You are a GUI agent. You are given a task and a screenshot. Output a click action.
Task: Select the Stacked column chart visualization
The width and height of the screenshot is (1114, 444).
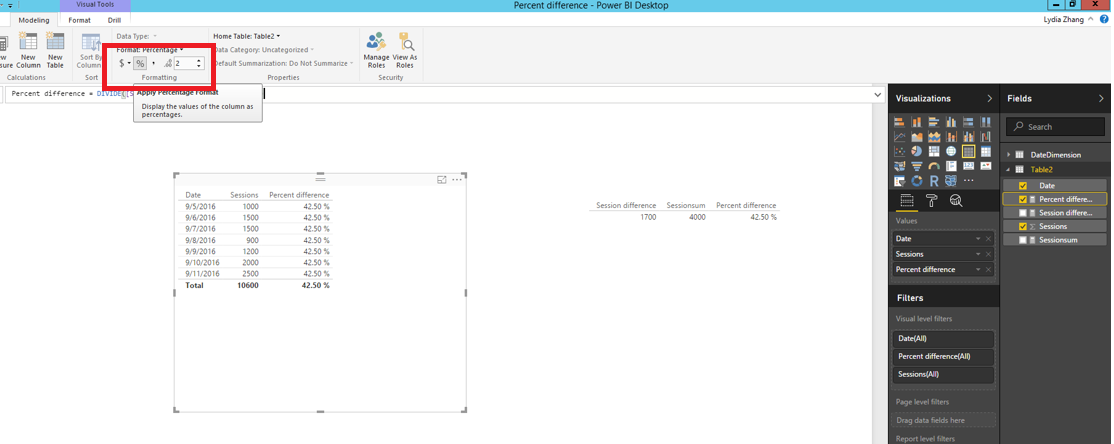click(x=916, y=121)
